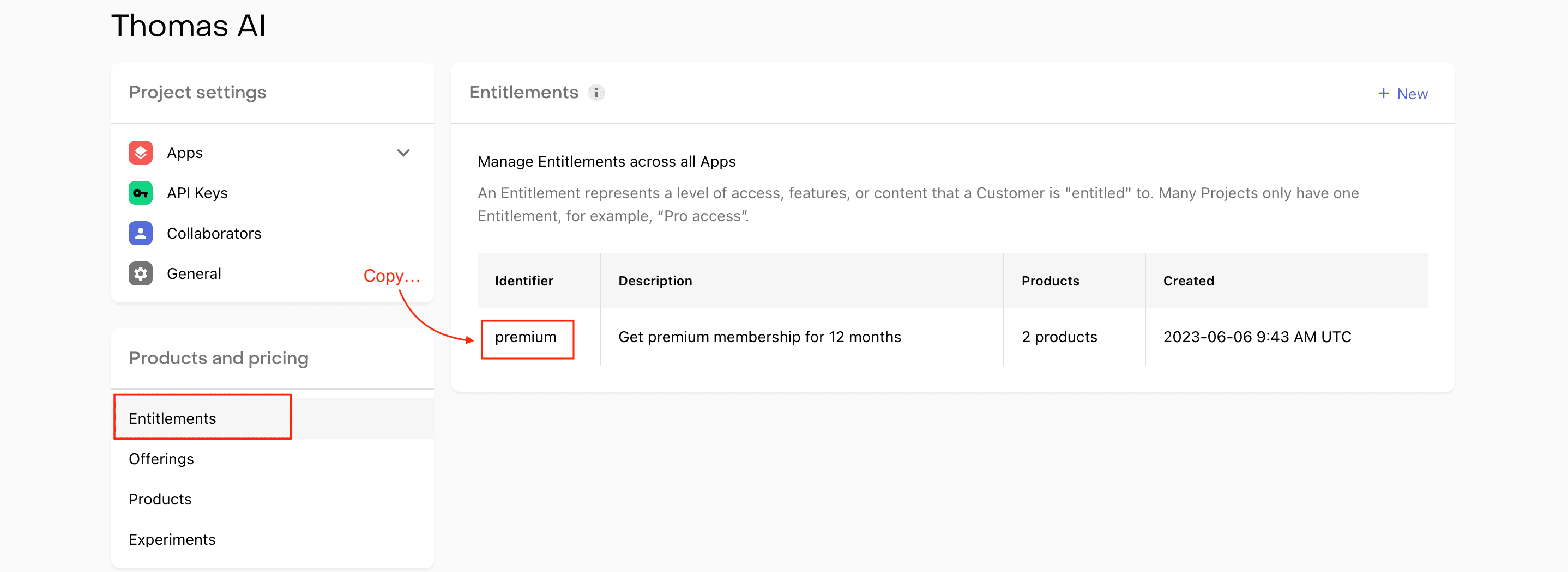
Task: Click the info icon beside Entitlements heading
Action: (596, 93)
